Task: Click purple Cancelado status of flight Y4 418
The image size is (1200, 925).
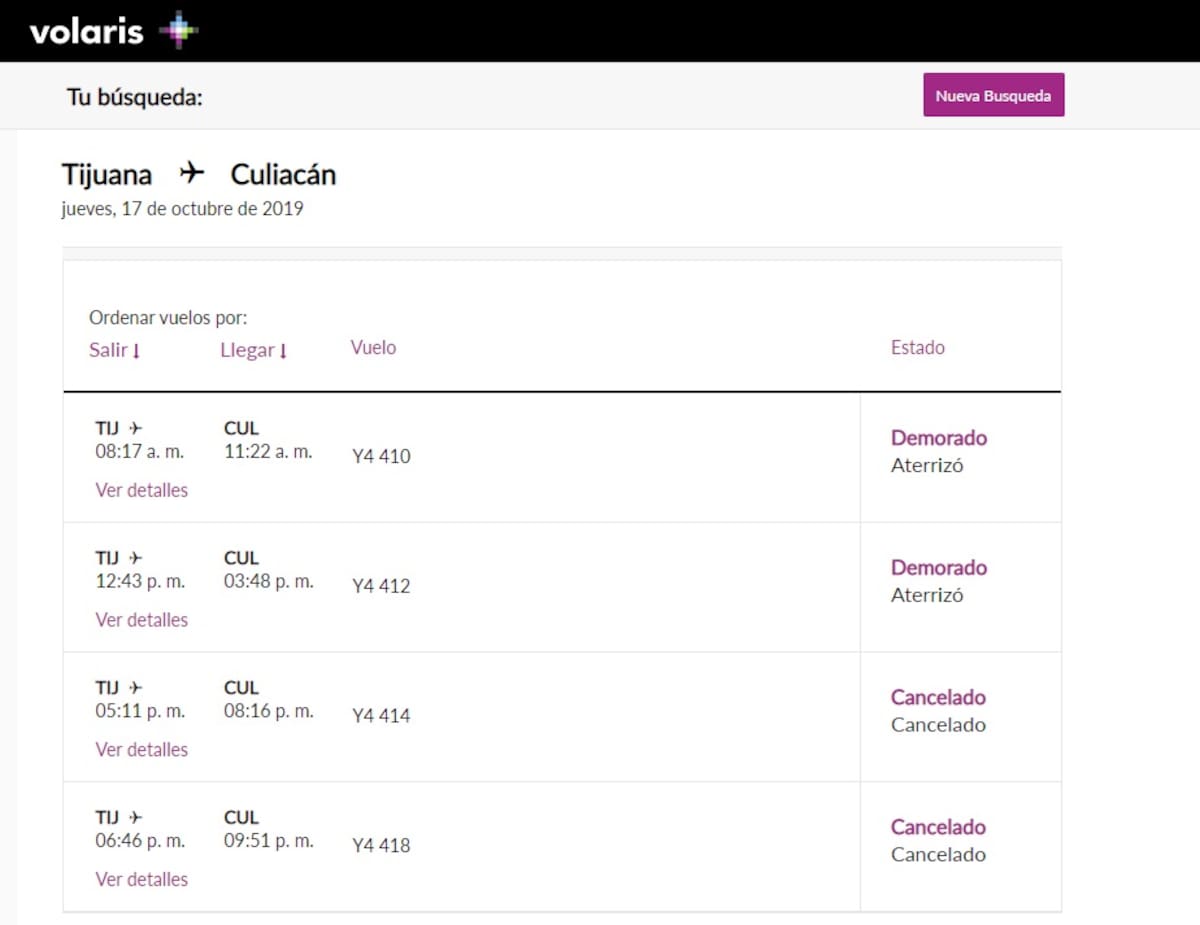Action: [x=938, y=827]
